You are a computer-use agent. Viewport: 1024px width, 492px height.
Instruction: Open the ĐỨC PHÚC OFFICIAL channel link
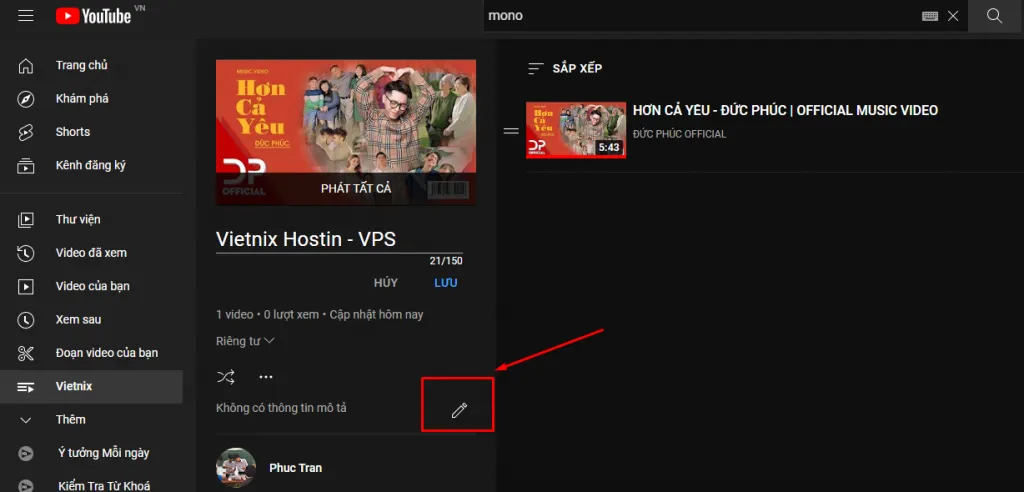pyautogui.click(x=679, y=134)
